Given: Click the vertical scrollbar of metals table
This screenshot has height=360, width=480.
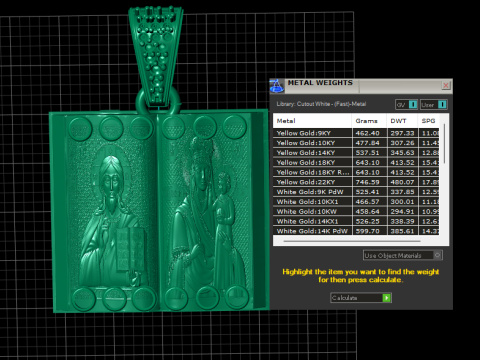Looking at the screenshot, I should click(x=444, y=144).
